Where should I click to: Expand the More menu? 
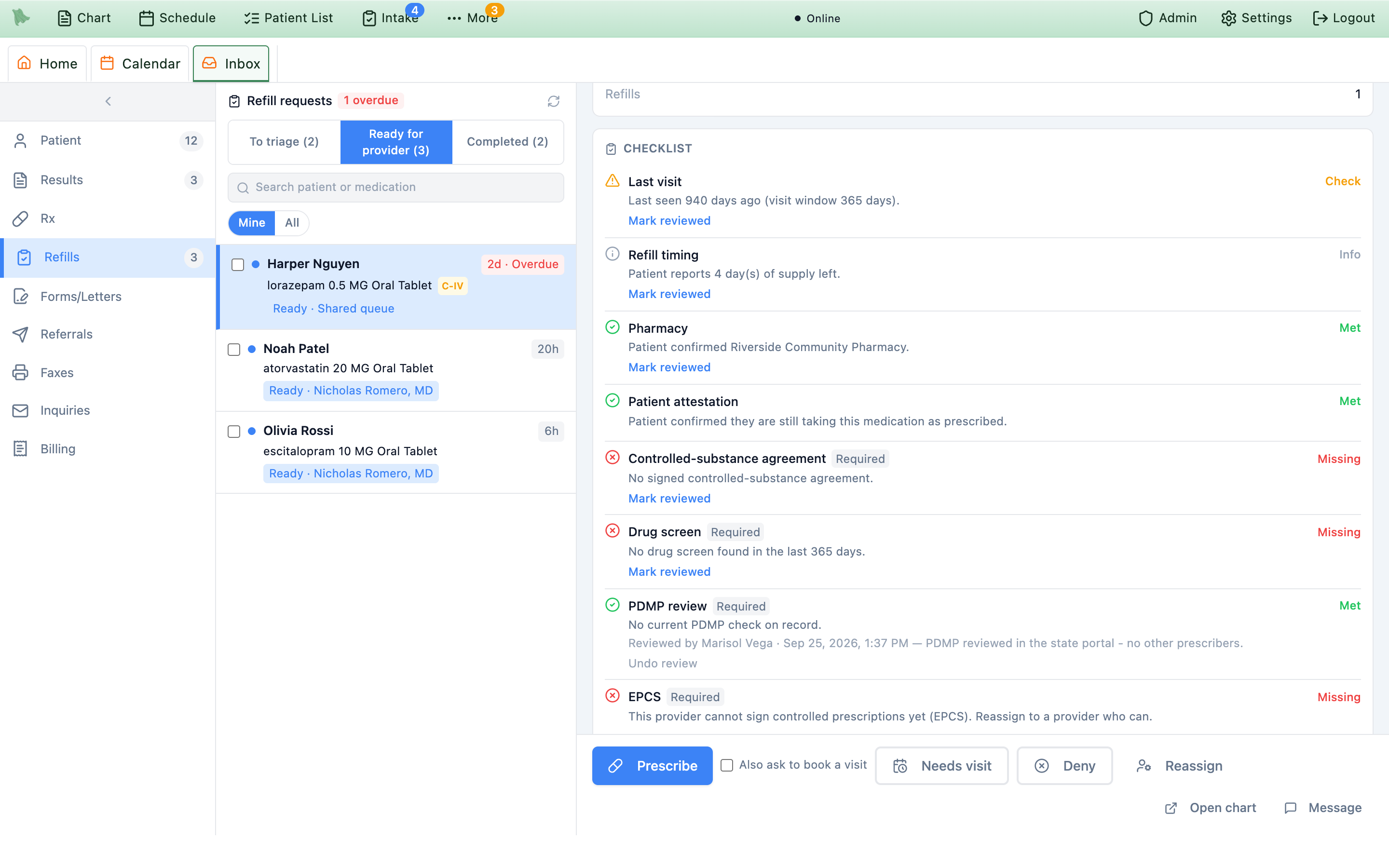click(x=473, y=18)
